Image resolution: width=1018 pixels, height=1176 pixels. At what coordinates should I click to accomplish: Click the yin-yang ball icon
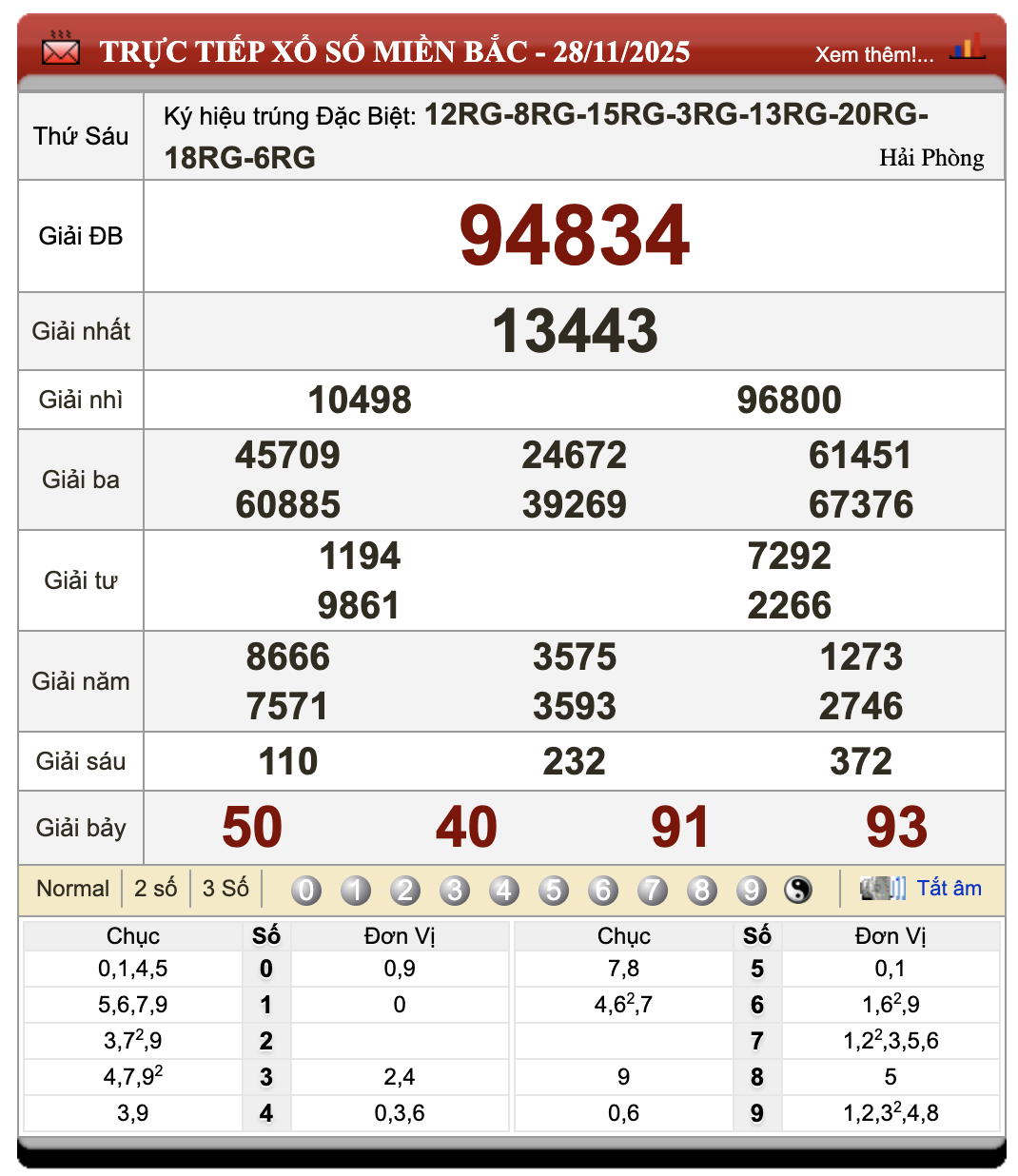(798, 891)
